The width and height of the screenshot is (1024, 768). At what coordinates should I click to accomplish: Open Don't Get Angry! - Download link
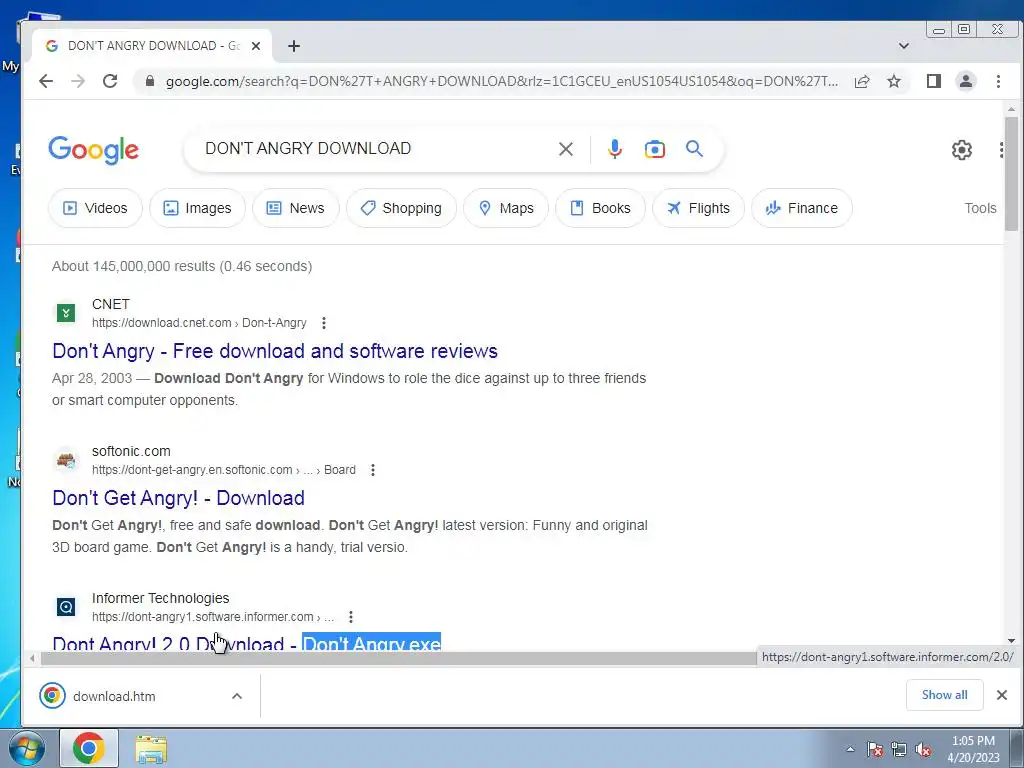pyautogui.click(x=178, y=498)
